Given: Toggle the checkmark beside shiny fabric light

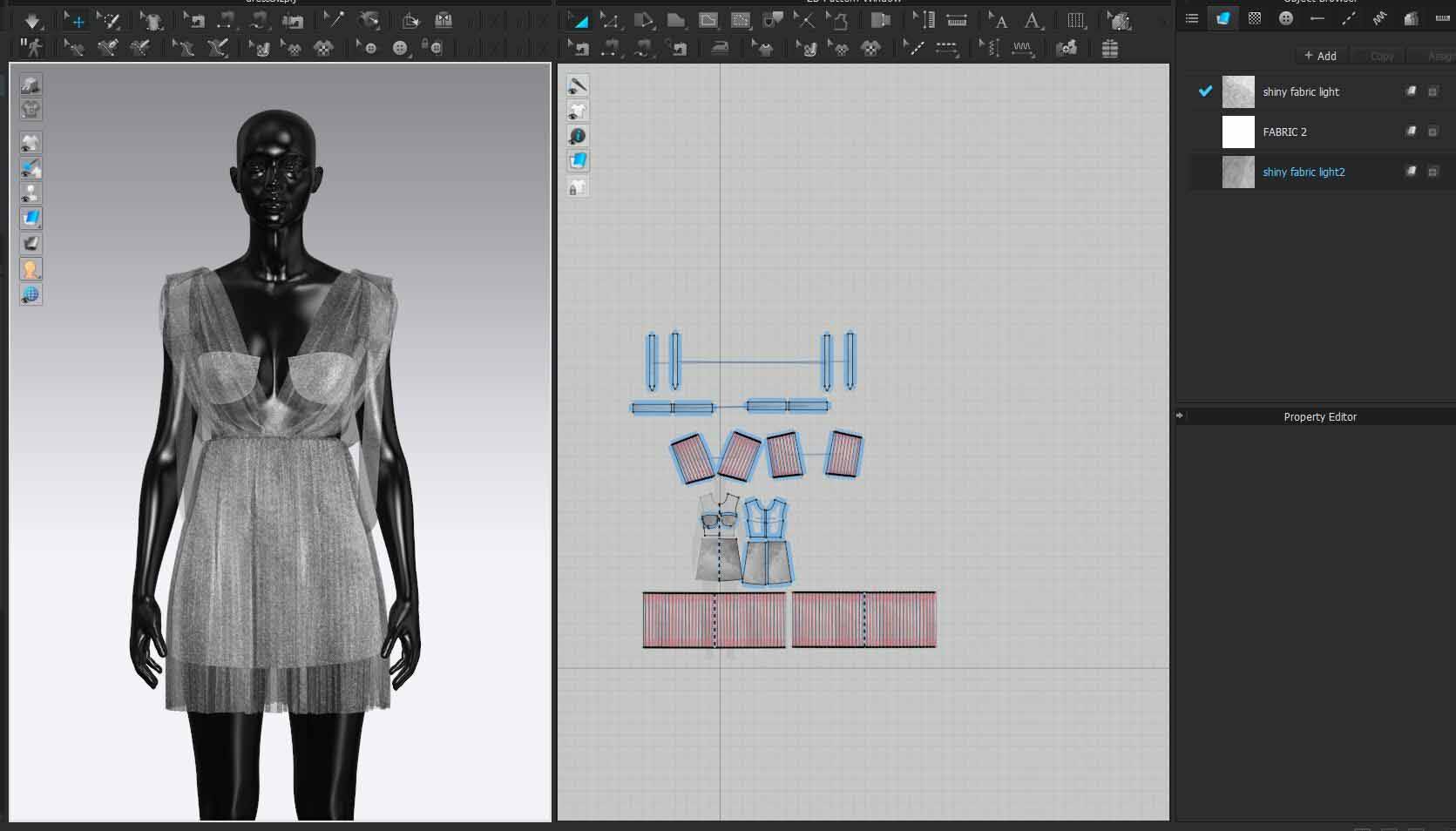Looking at the screenshot, I should [x=1205, y=91].
